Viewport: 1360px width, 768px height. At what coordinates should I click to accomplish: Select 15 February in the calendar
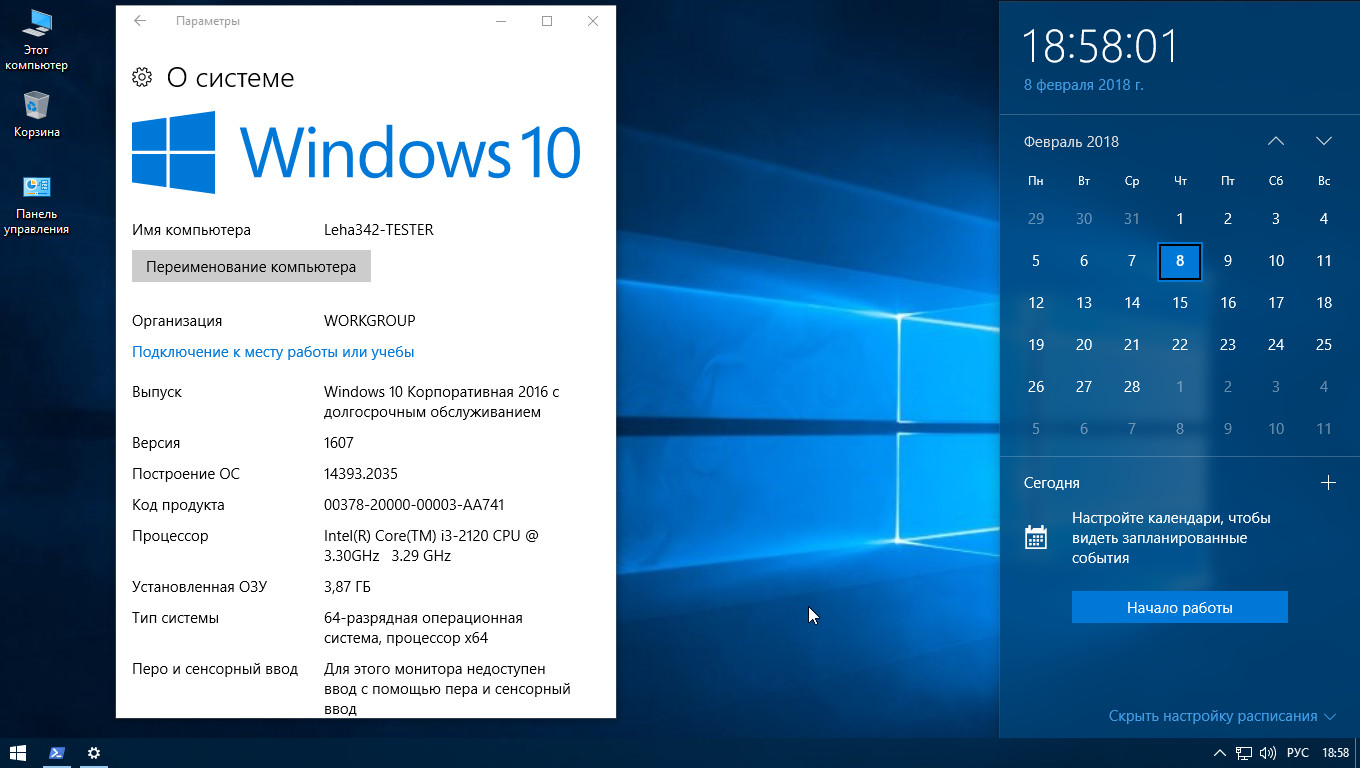click(x=1180, y=303)
